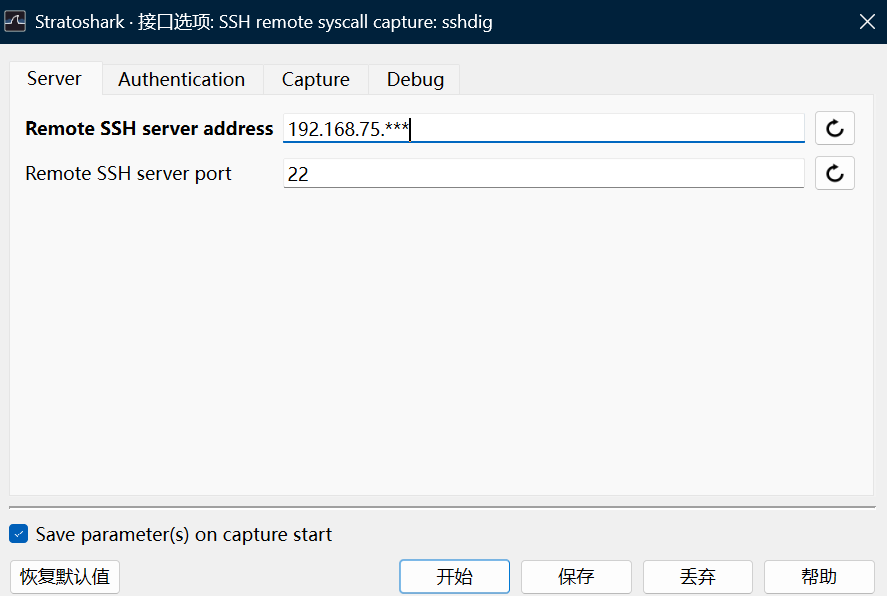The image size is (887, 596).
Task: Click the 帮助 help button
Action: (x=819, y=576)
